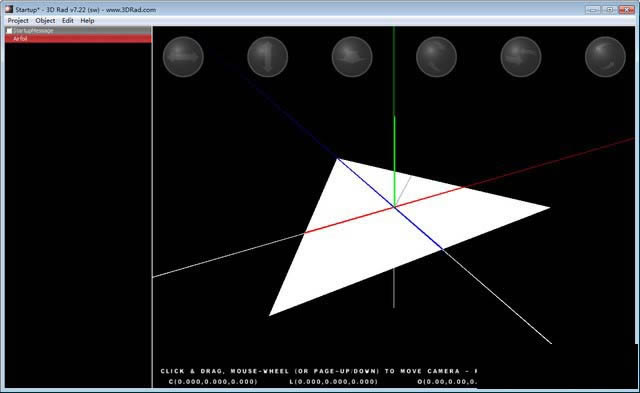Click the vertical-arrow move sphere button
The width and height of the screenshot is (640, 393).
coord(267,57)
